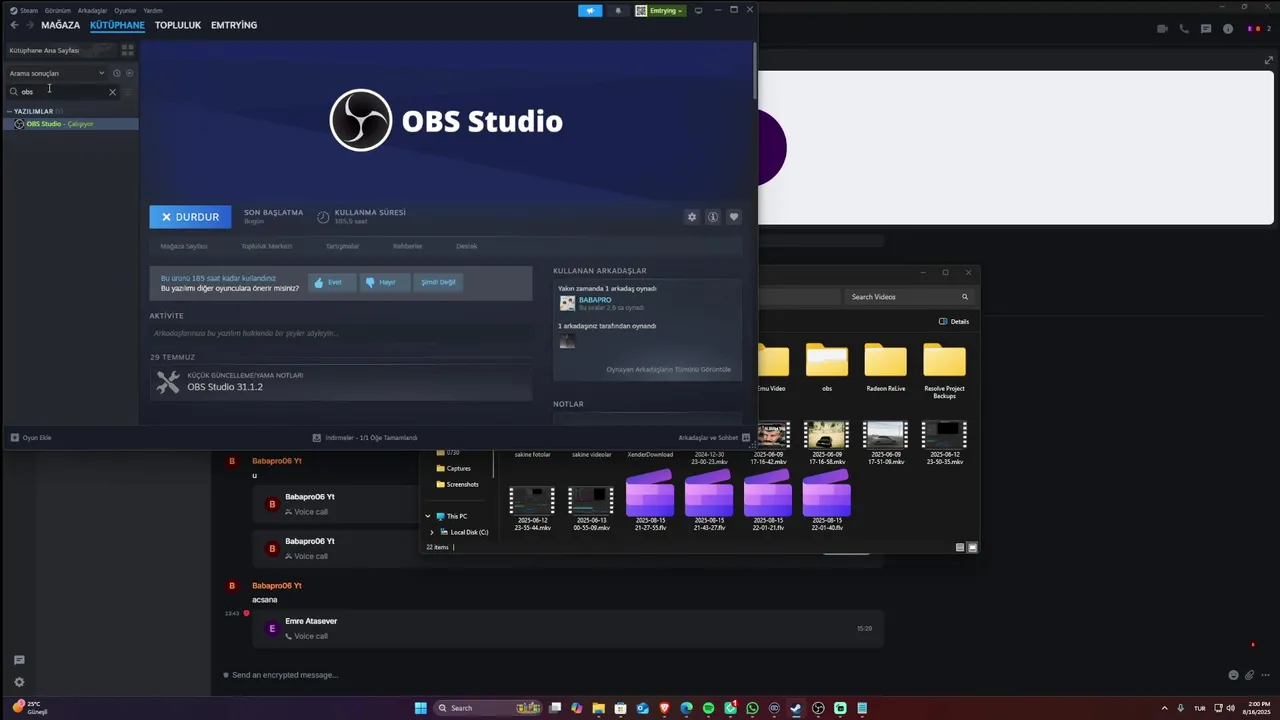Screen dimensions: 1280x720
Task: Select OBS Studio in library list
Action: pos(71,124)
